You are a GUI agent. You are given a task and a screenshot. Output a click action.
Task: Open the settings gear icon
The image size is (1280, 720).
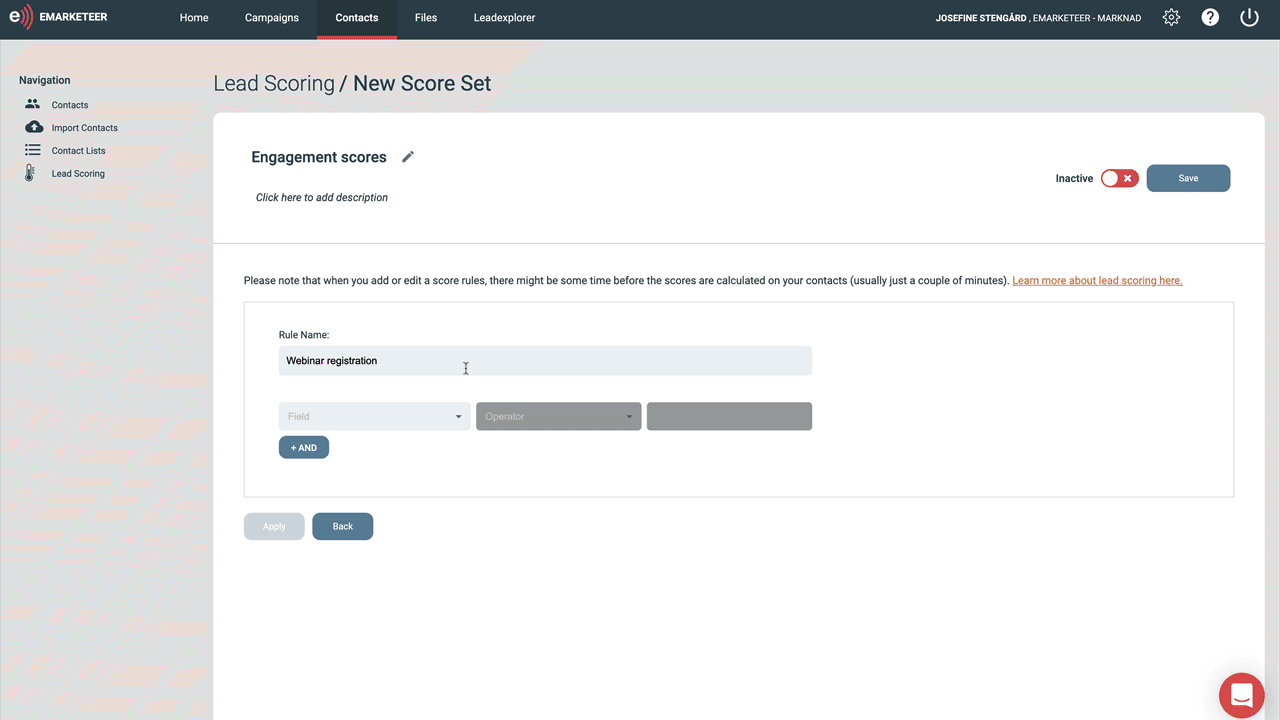(x=1171, y=18)
